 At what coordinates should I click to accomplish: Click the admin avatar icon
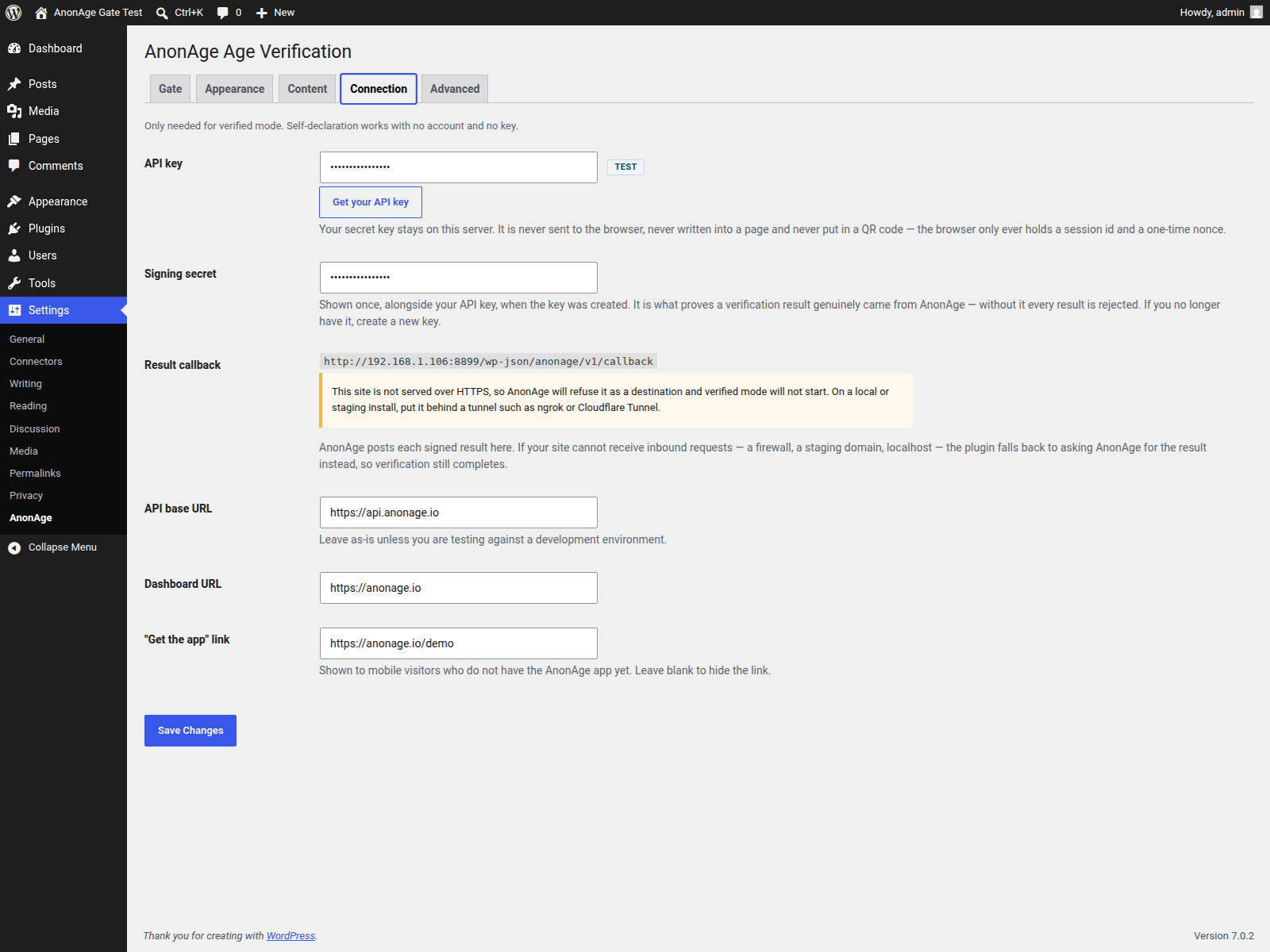(x=1257, y=13)
